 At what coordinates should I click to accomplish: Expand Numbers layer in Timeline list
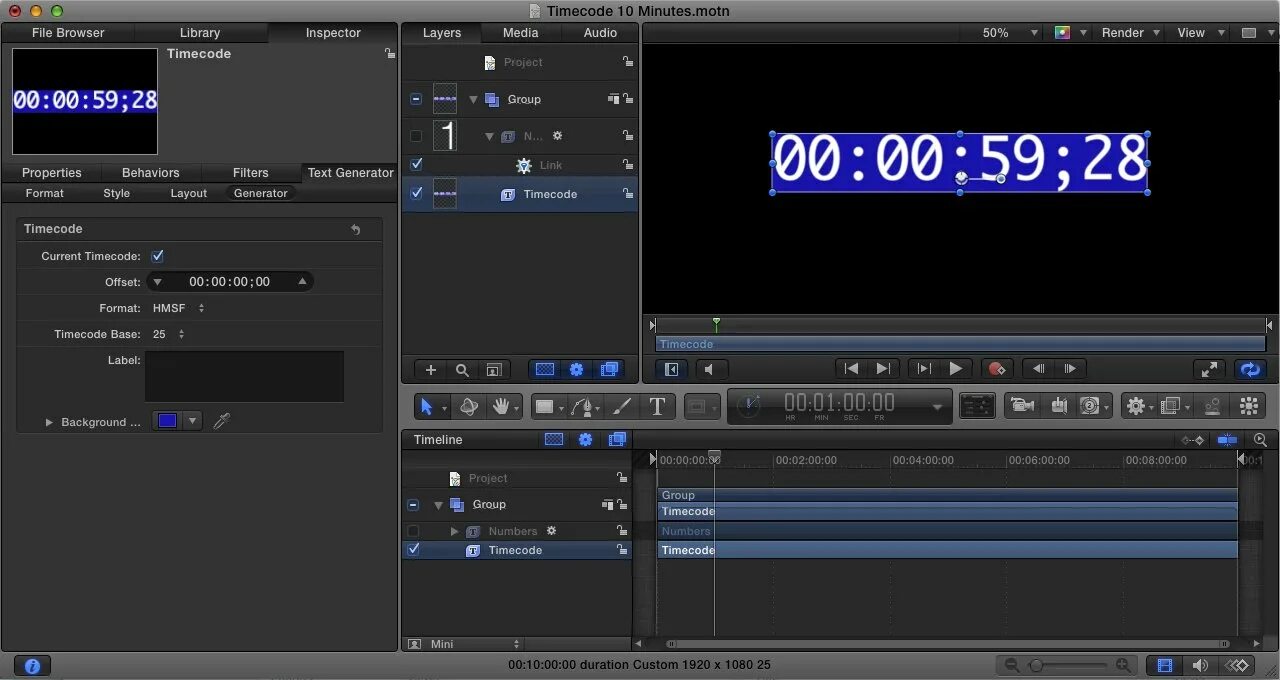tap(454, 531)
